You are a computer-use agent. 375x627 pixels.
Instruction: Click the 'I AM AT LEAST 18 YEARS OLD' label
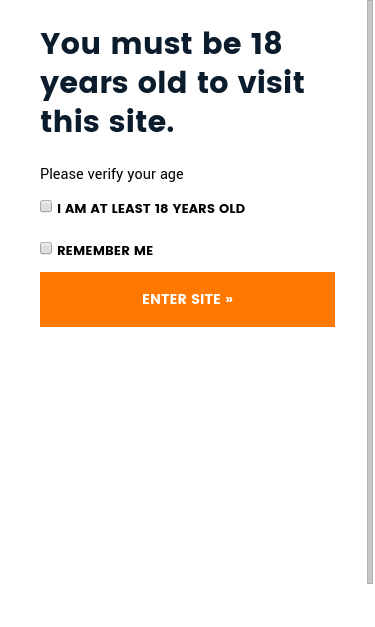[x=151, y=209]
